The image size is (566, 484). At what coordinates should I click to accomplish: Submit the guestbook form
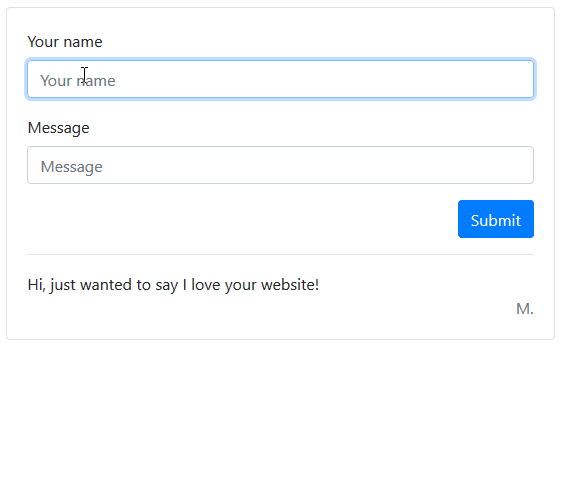coord(496,219)
